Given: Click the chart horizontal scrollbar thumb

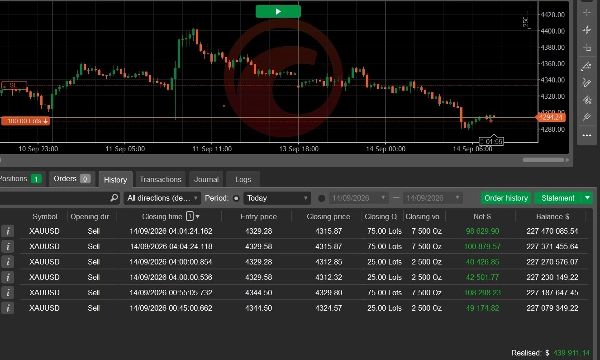Looking at the screenshot, I should tap(543, 160).
